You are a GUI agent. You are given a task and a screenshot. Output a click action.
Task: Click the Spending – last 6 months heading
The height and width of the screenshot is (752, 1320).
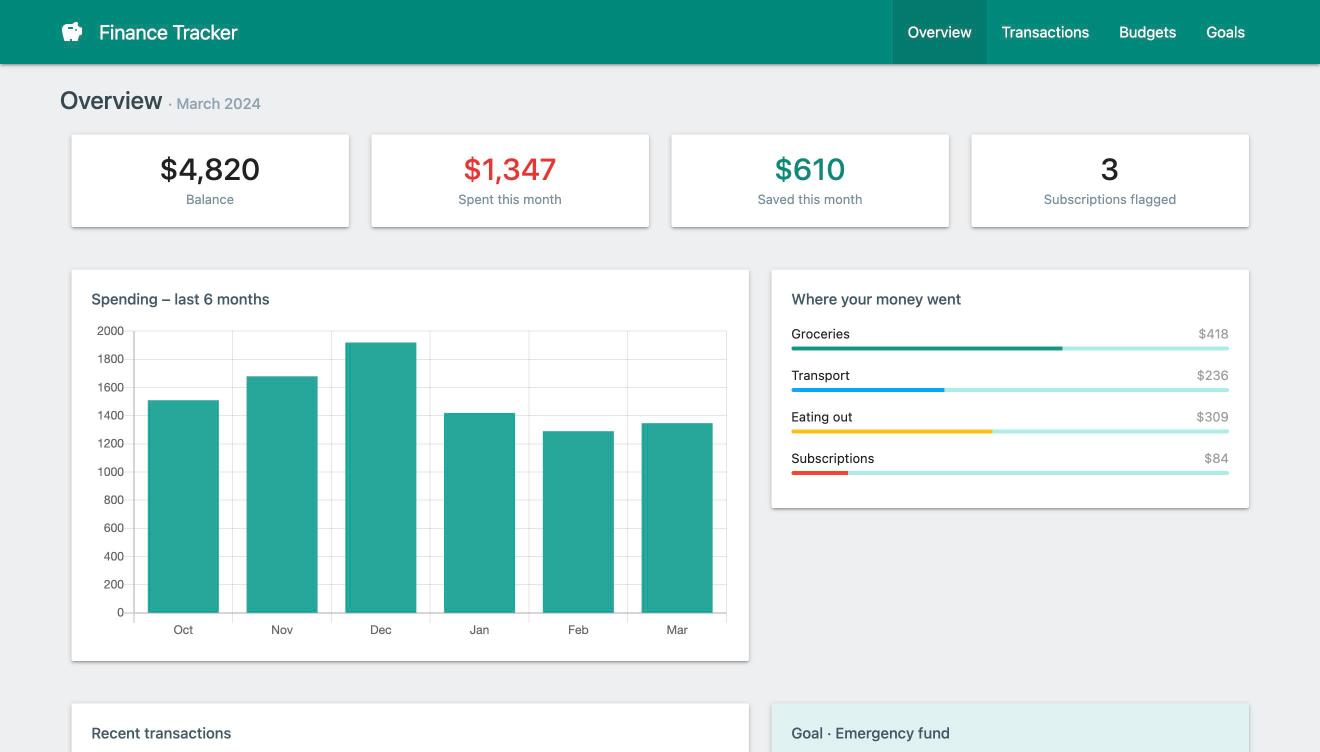pyautogui.click(x=180, y=299)
